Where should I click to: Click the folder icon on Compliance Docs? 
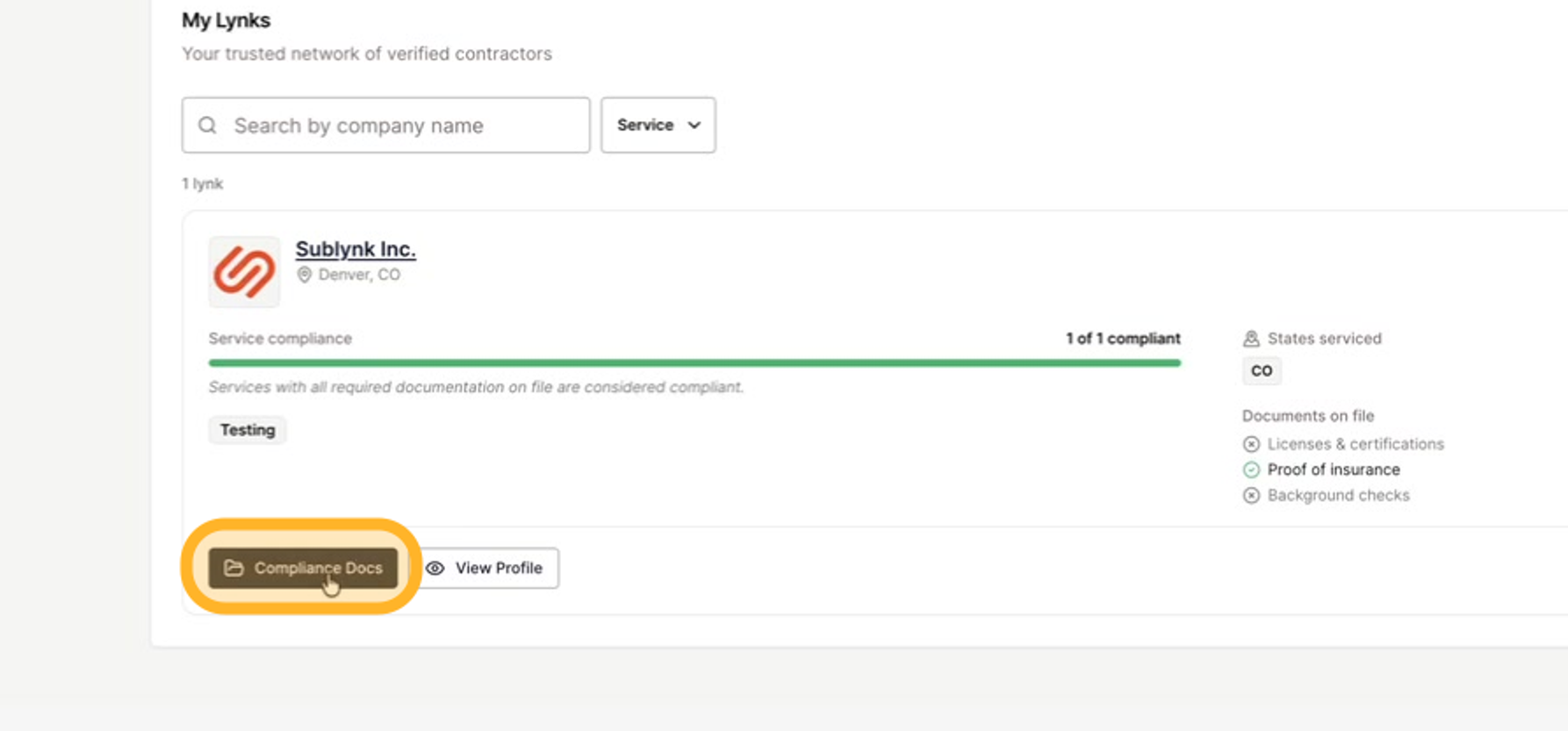234,568
